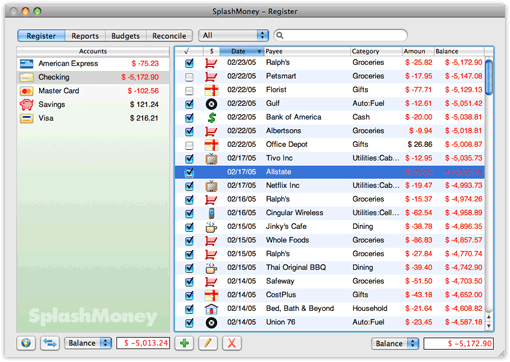This screenshot has height=362, width=510.
Task: Click the gift icon on Florist row
Action: tap(211, 90)
